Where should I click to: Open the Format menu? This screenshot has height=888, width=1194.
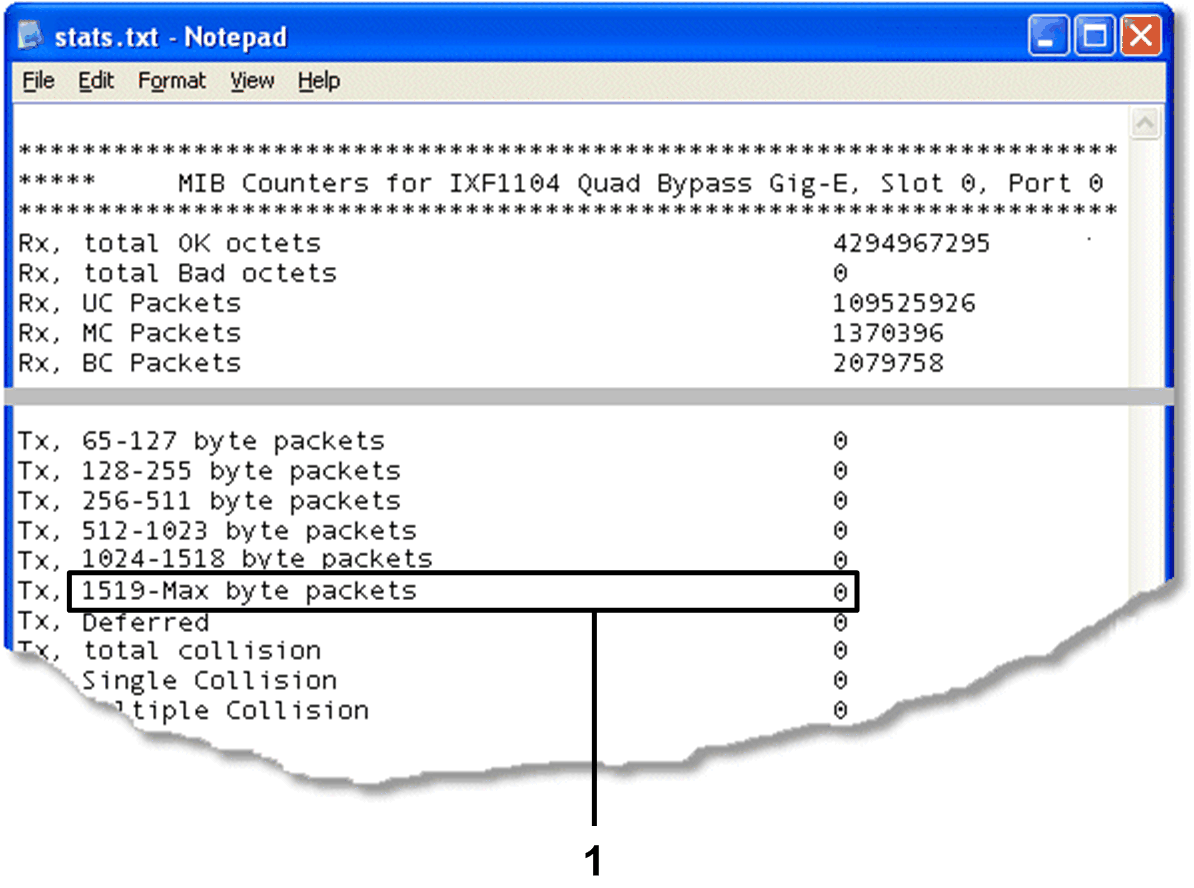point(171,81)
